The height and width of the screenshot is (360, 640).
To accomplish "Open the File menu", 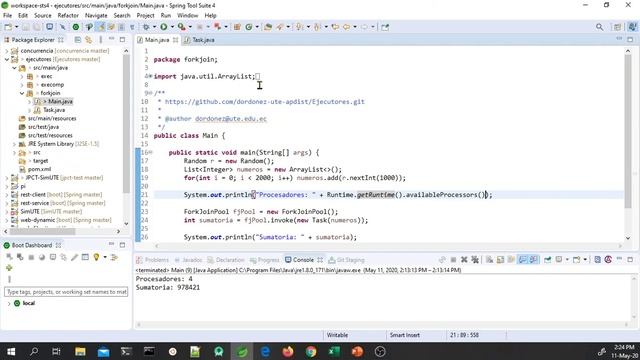I will click(7, 15).
